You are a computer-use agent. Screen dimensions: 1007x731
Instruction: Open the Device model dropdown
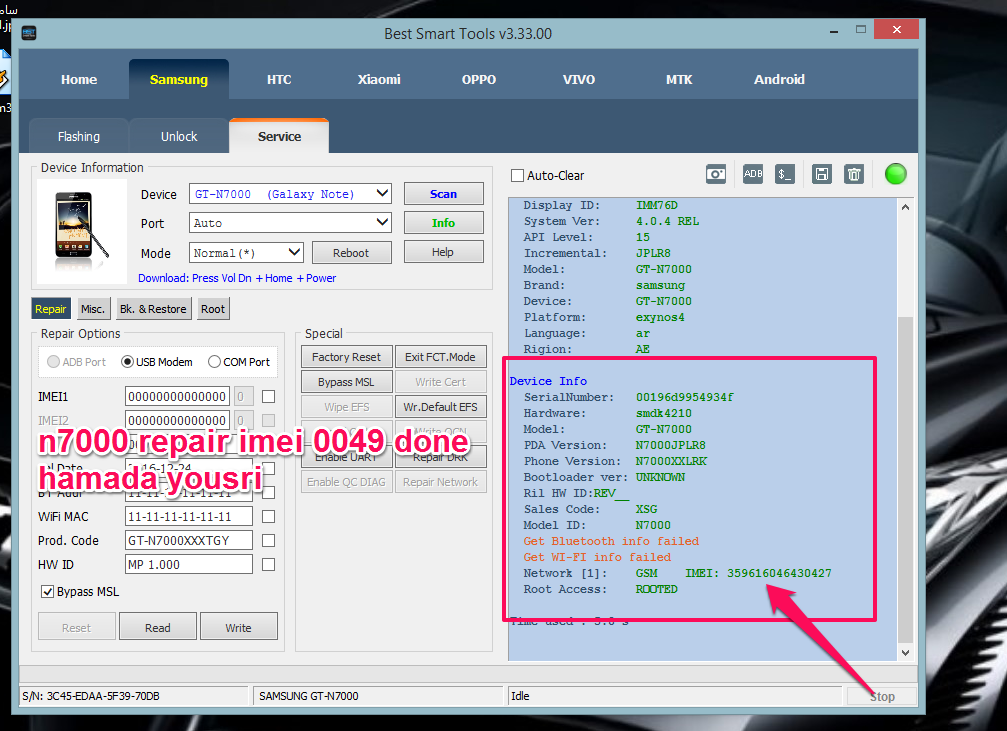click(290, 194)
